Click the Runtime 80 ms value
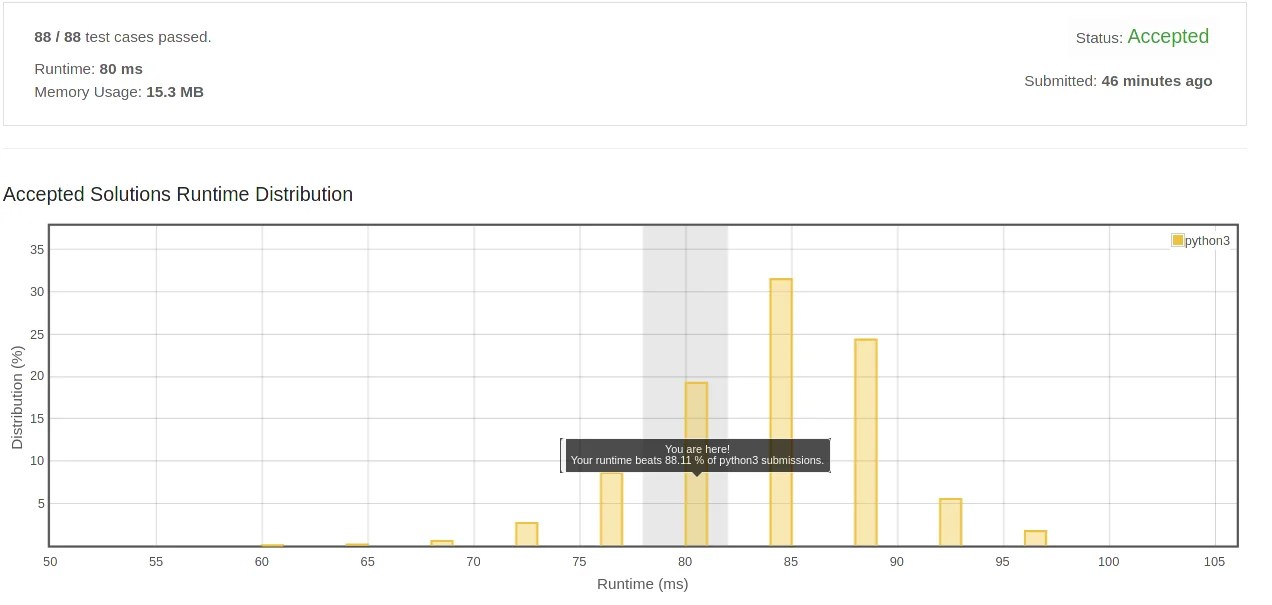 tap(121, 69)
